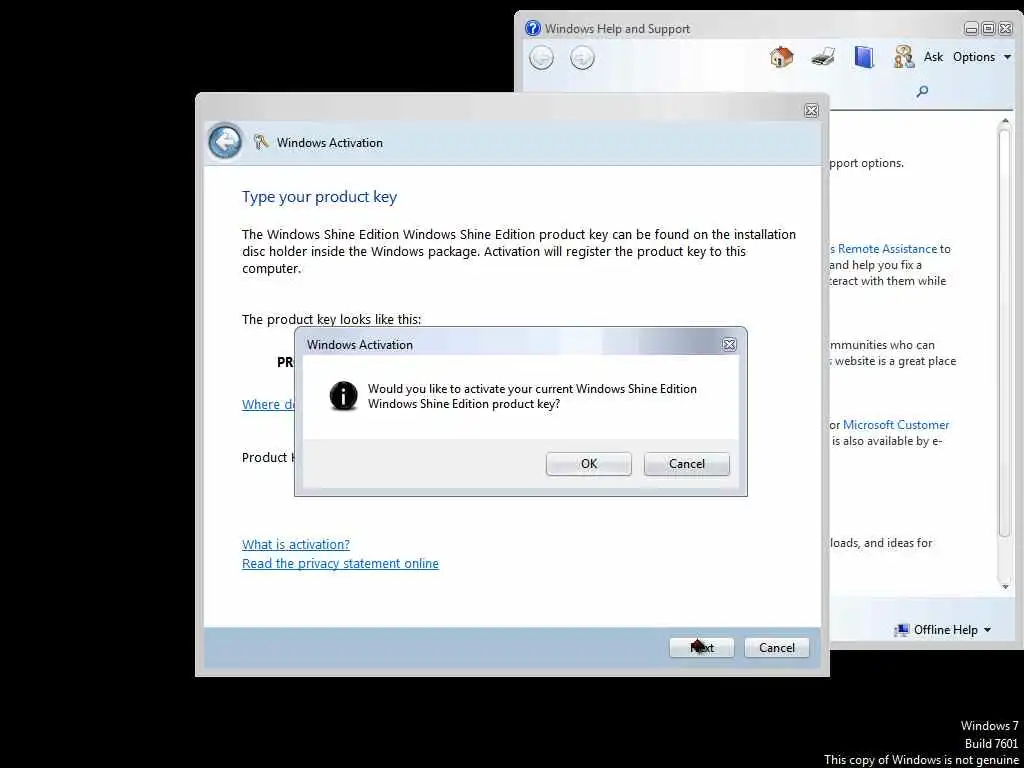
Task: Click the Help window's blue question mark icon
Action: click(533, 28)
